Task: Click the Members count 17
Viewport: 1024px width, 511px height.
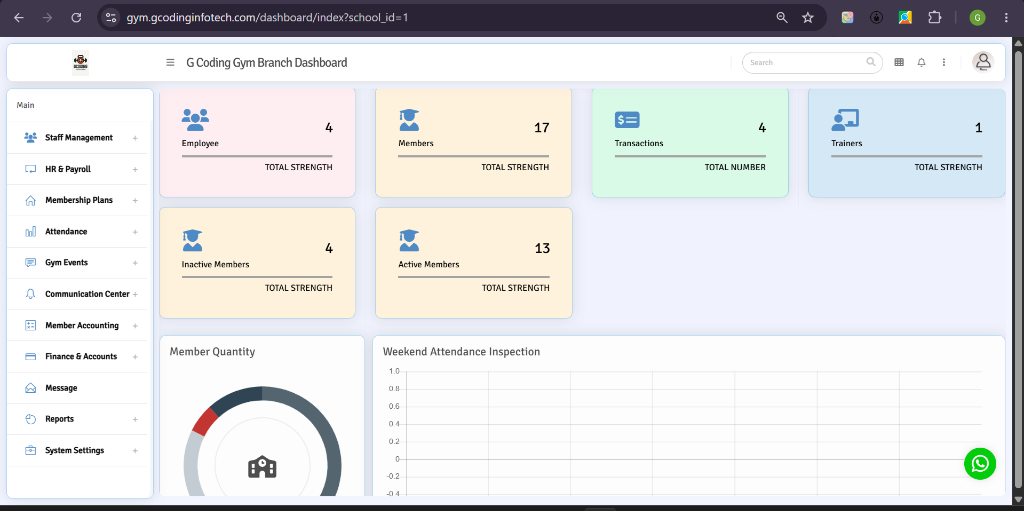Action: click(541, 127)
